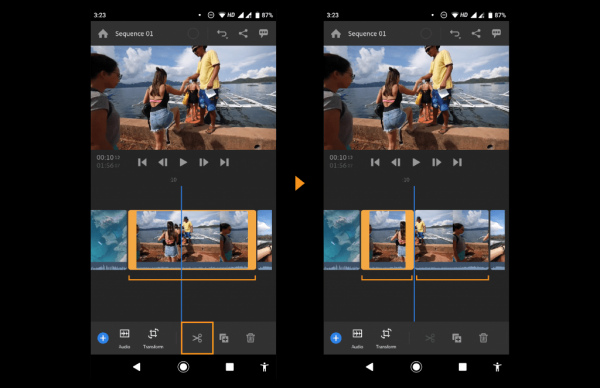Tap Android recents square in right phone
The width and height of the screenshot is (600, 388).
click(463, 367)
